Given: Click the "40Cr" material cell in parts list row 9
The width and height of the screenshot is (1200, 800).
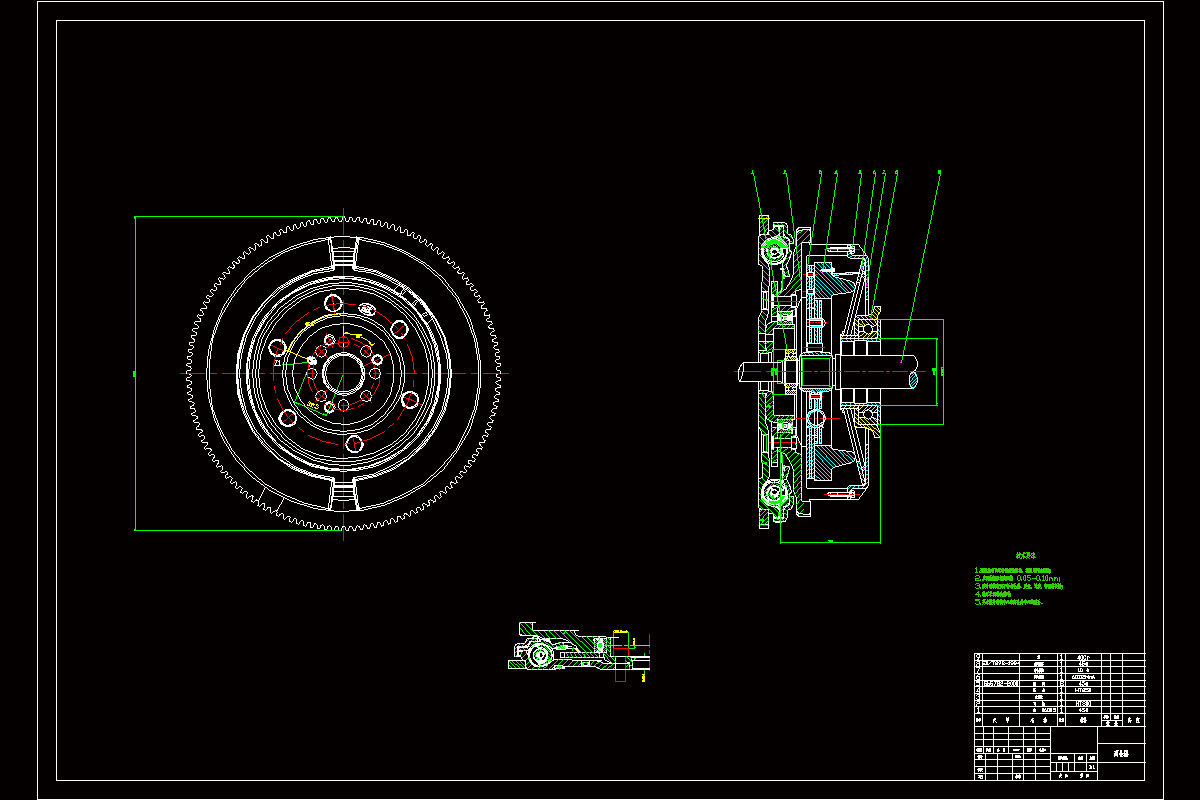Looking at the screenshot, I should pos(1083,657).
